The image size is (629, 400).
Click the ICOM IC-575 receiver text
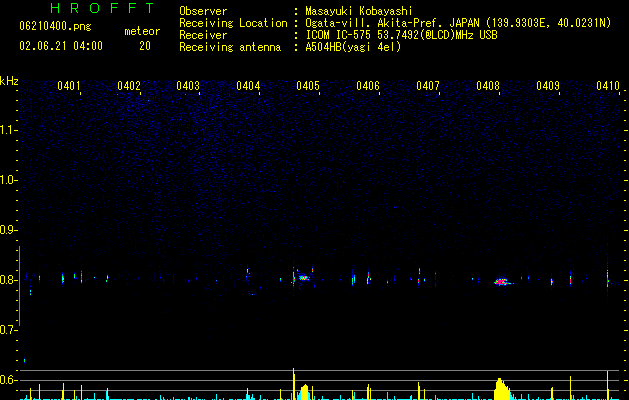[401, 35]
